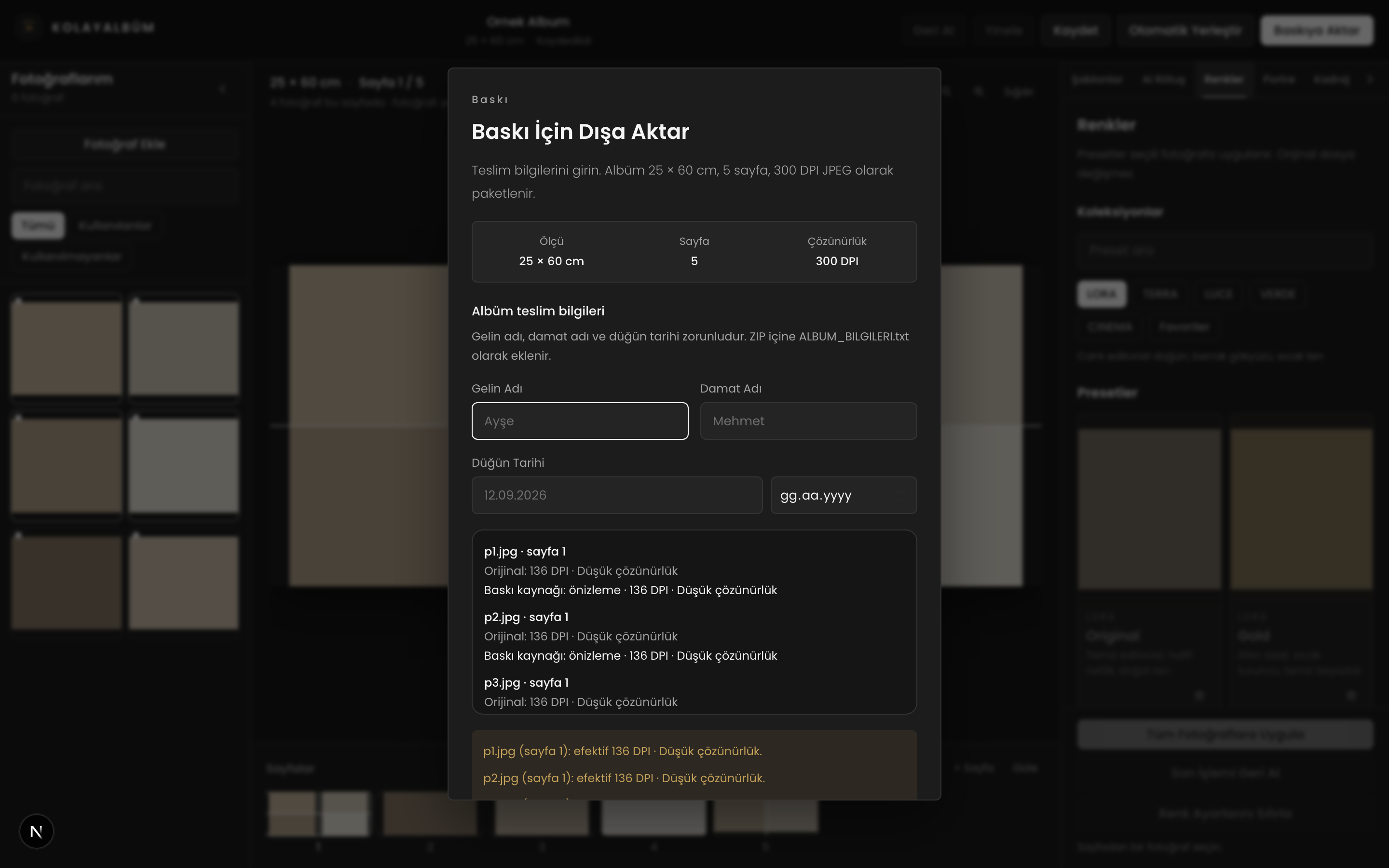Select the 'p3.jpg · sayfa 1' list heading
This screenshot has width=1389, height=868.
(526, 682)
